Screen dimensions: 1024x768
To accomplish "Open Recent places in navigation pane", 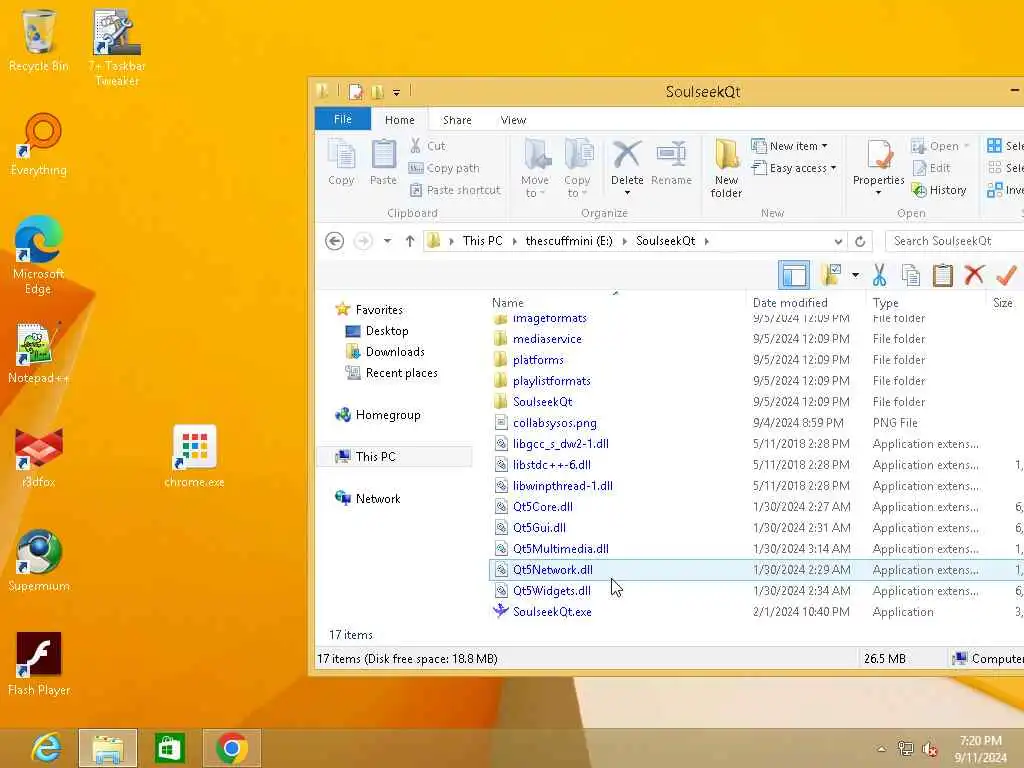I will pos(401,373).
